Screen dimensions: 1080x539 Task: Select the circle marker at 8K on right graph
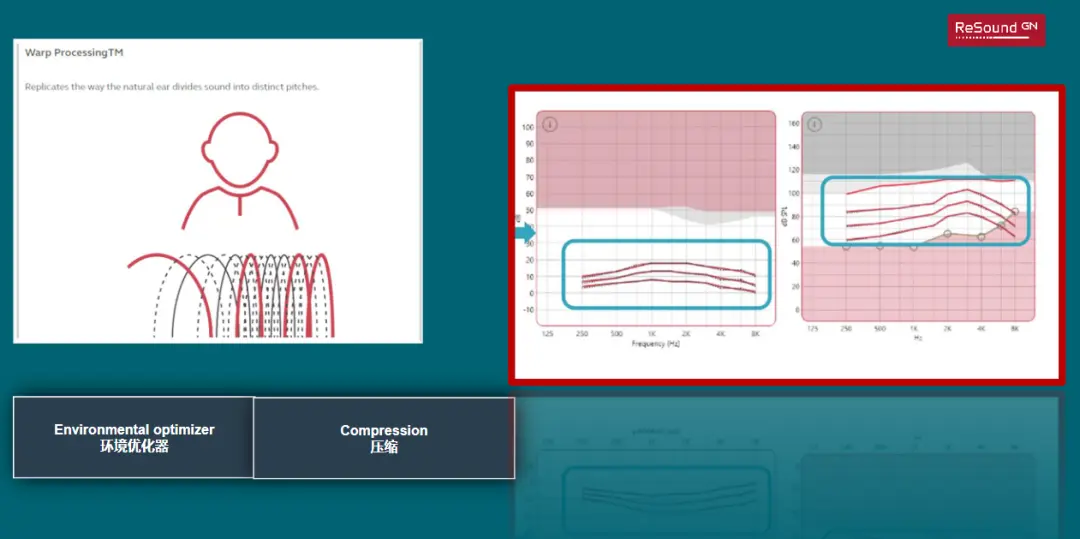tap(1014, 212)
